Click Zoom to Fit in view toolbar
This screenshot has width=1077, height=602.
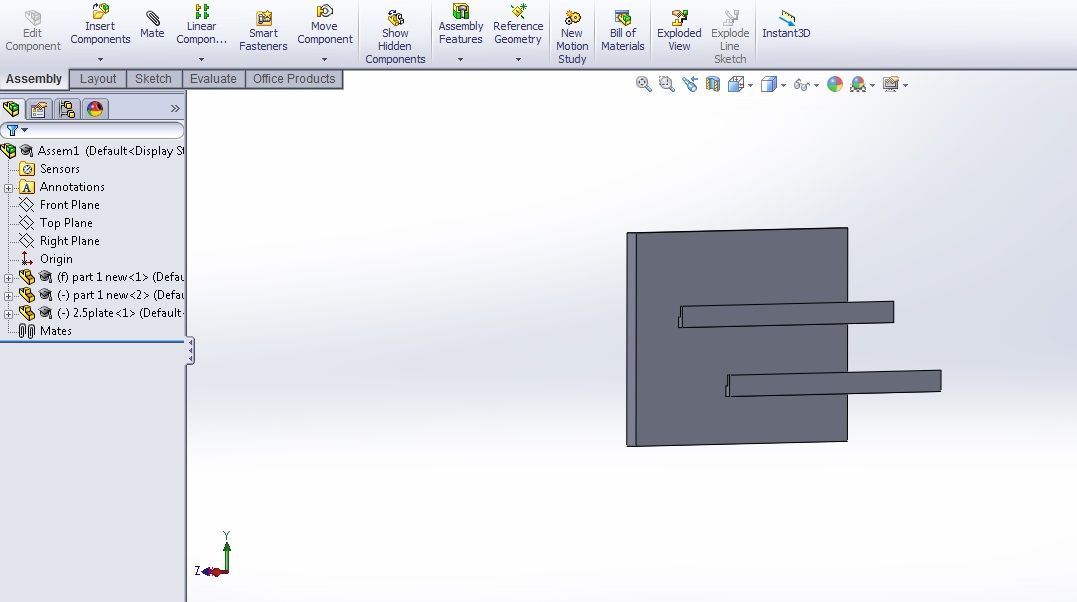[x=642, y=84]
